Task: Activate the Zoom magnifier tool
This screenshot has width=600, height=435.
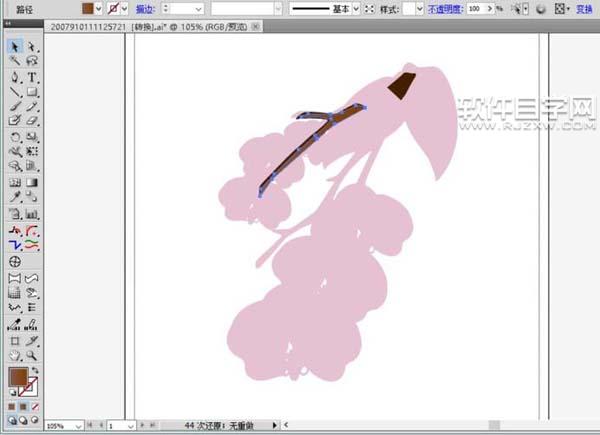Action: click(32, 355)
